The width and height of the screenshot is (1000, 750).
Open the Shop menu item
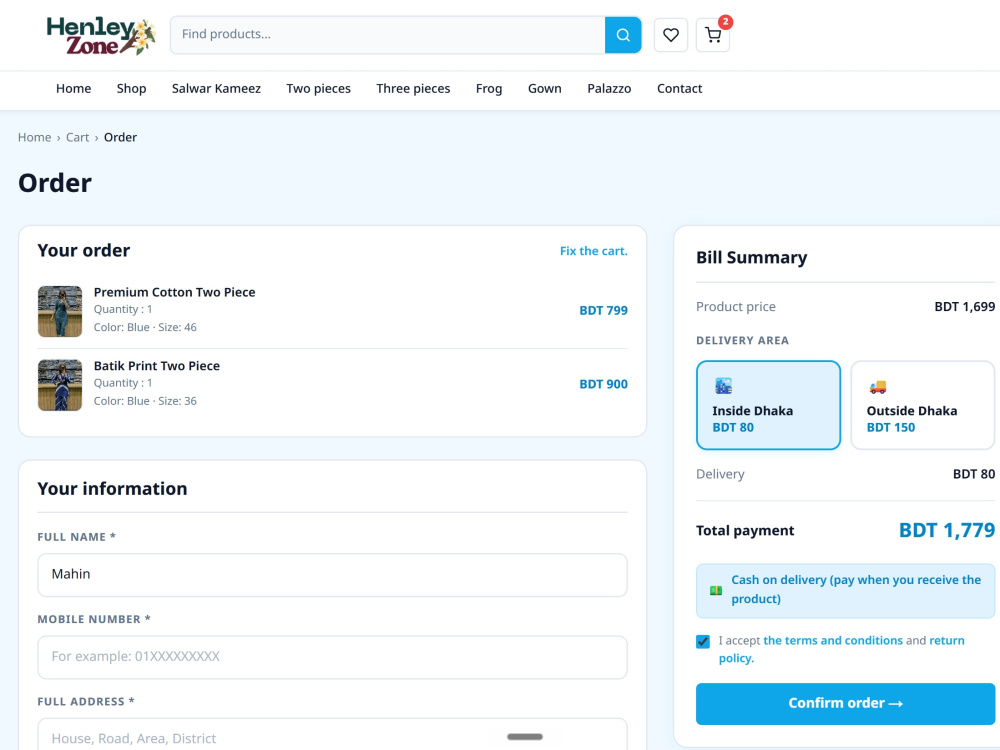[x=131, y=89]
